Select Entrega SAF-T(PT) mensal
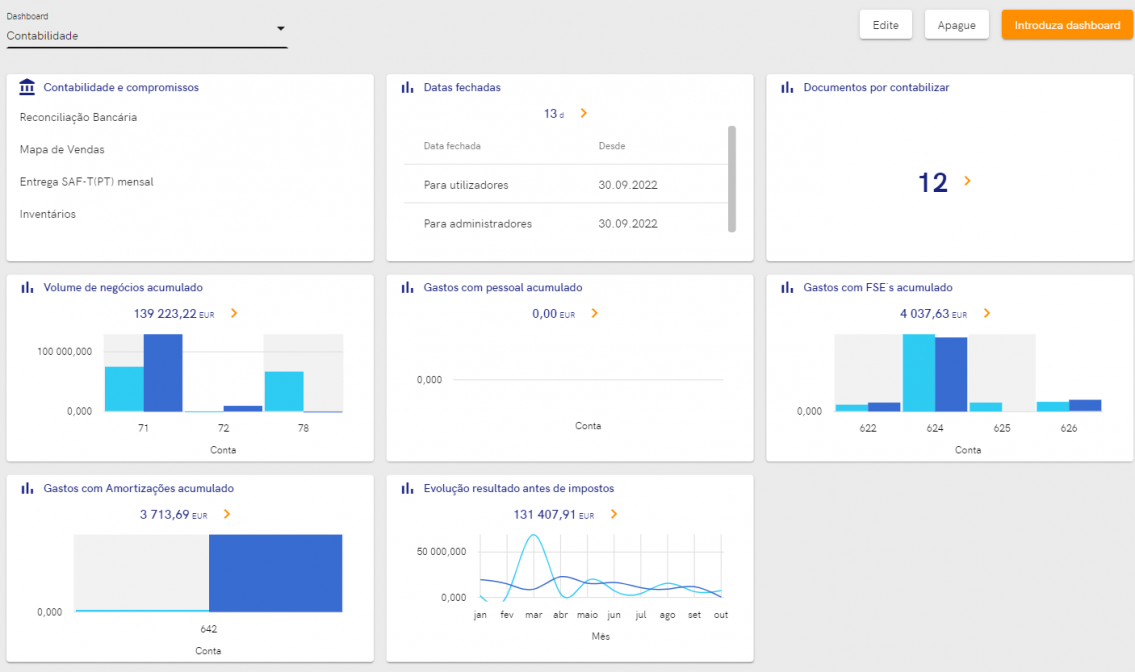1135x672 pixels. [x=87, y=182]
